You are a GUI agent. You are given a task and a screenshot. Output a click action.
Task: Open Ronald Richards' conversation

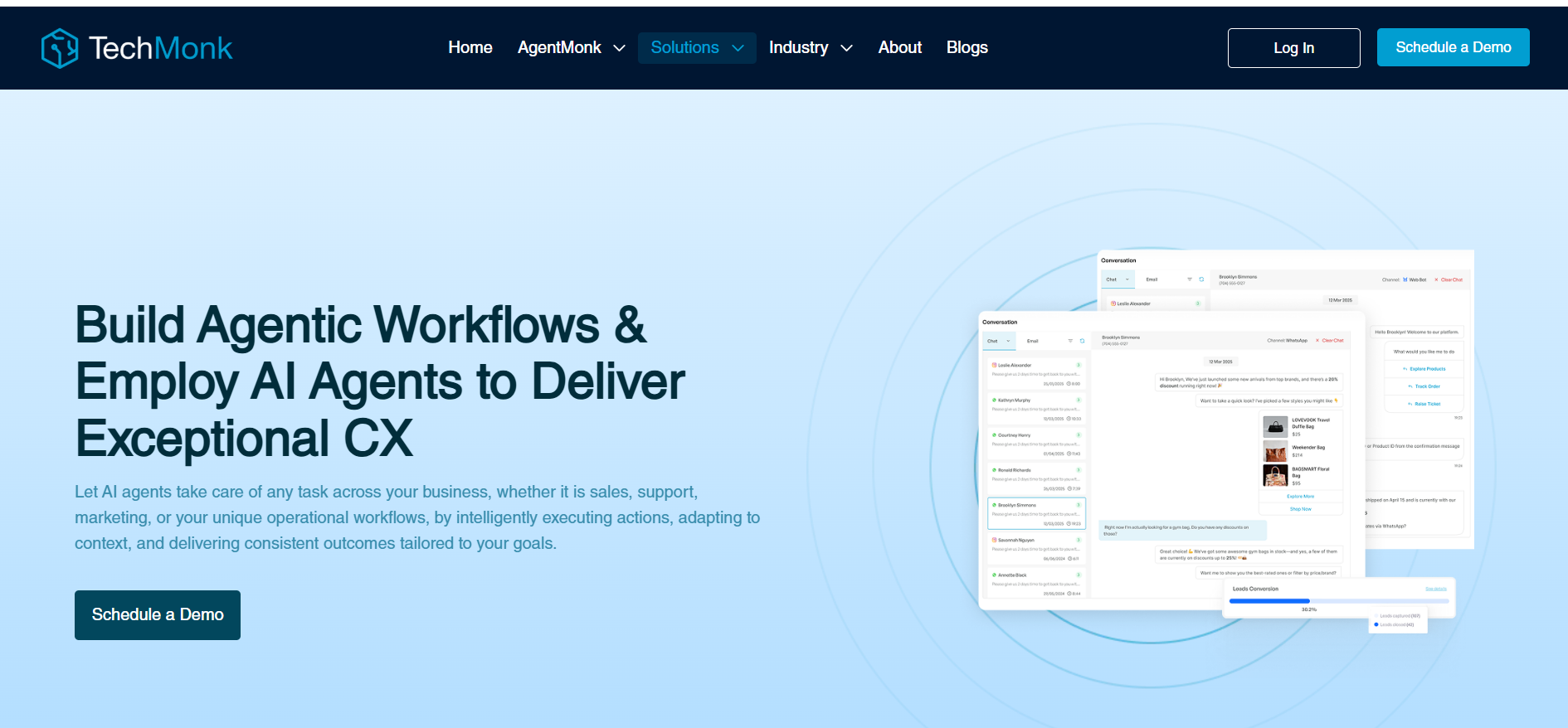tap(1036, 480)
